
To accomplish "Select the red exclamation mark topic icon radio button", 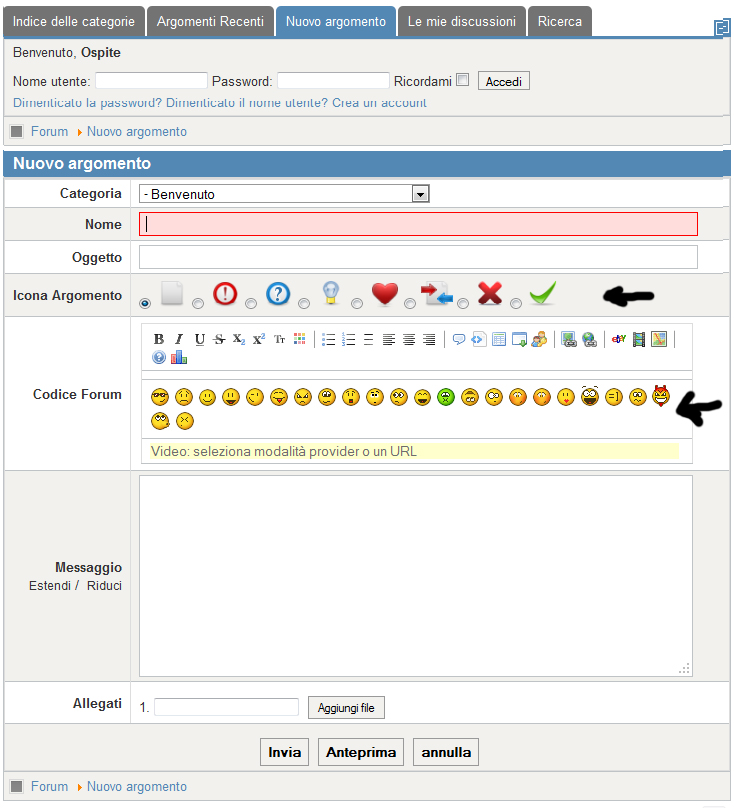I will (198, 303).
